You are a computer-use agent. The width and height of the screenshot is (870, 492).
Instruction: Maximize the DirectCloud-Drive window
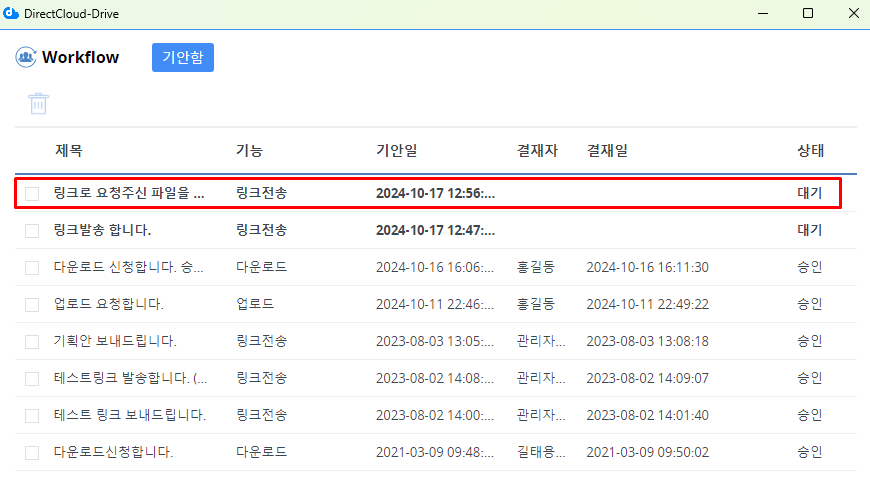click(808, 13)
